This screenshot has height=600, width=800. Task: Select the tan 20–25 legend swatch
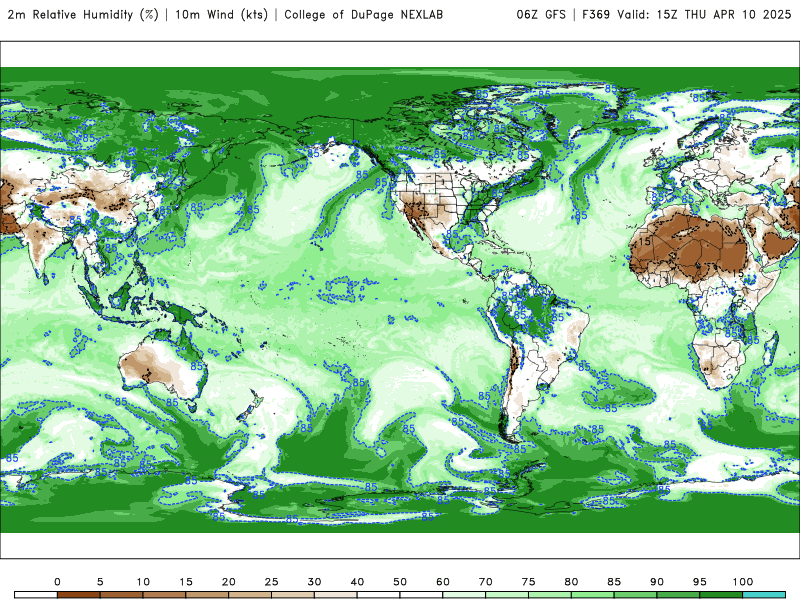pos(250,595)
